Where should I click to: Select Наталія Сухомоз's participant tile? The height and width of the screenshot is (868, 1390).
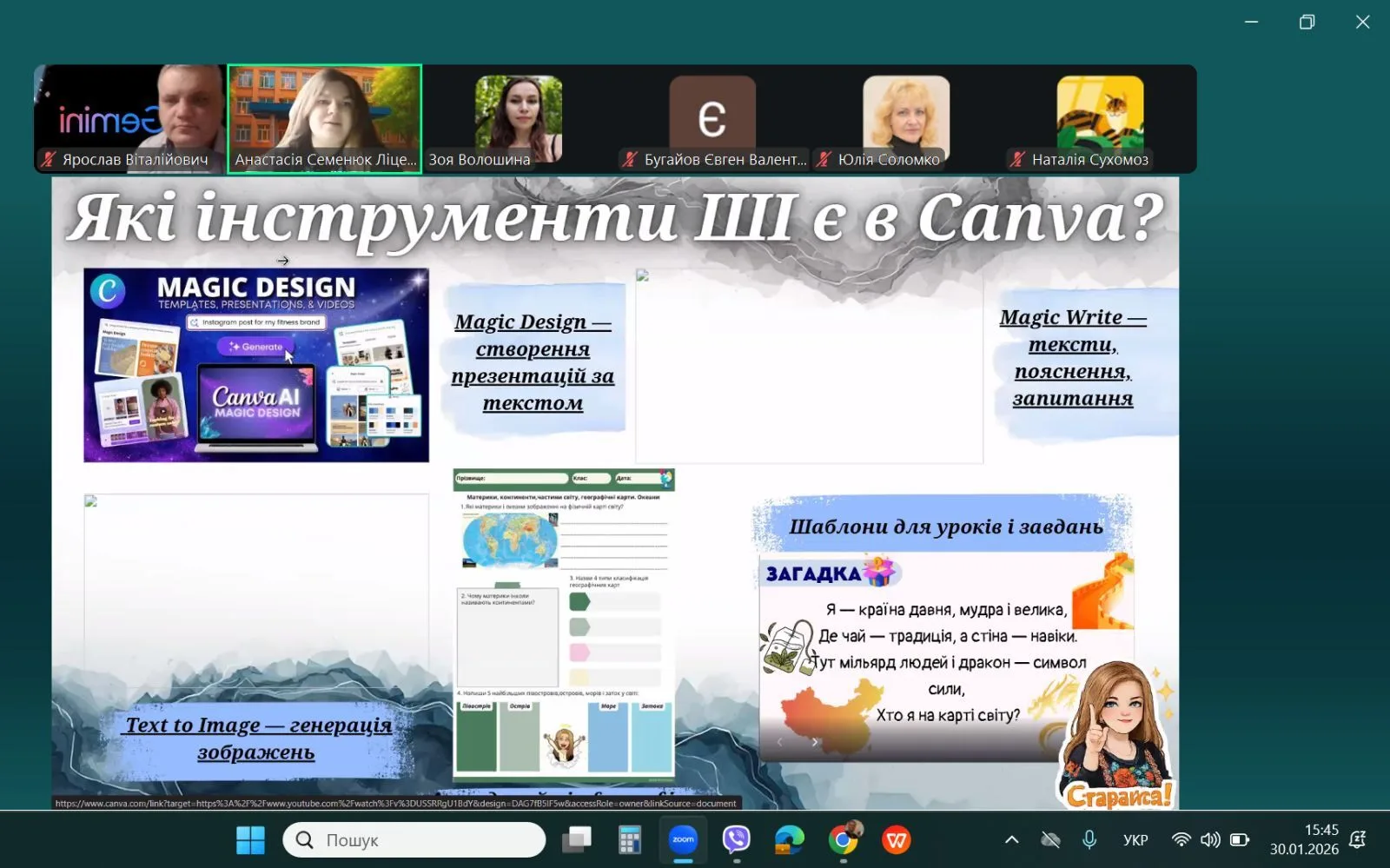coord(1100,119)
